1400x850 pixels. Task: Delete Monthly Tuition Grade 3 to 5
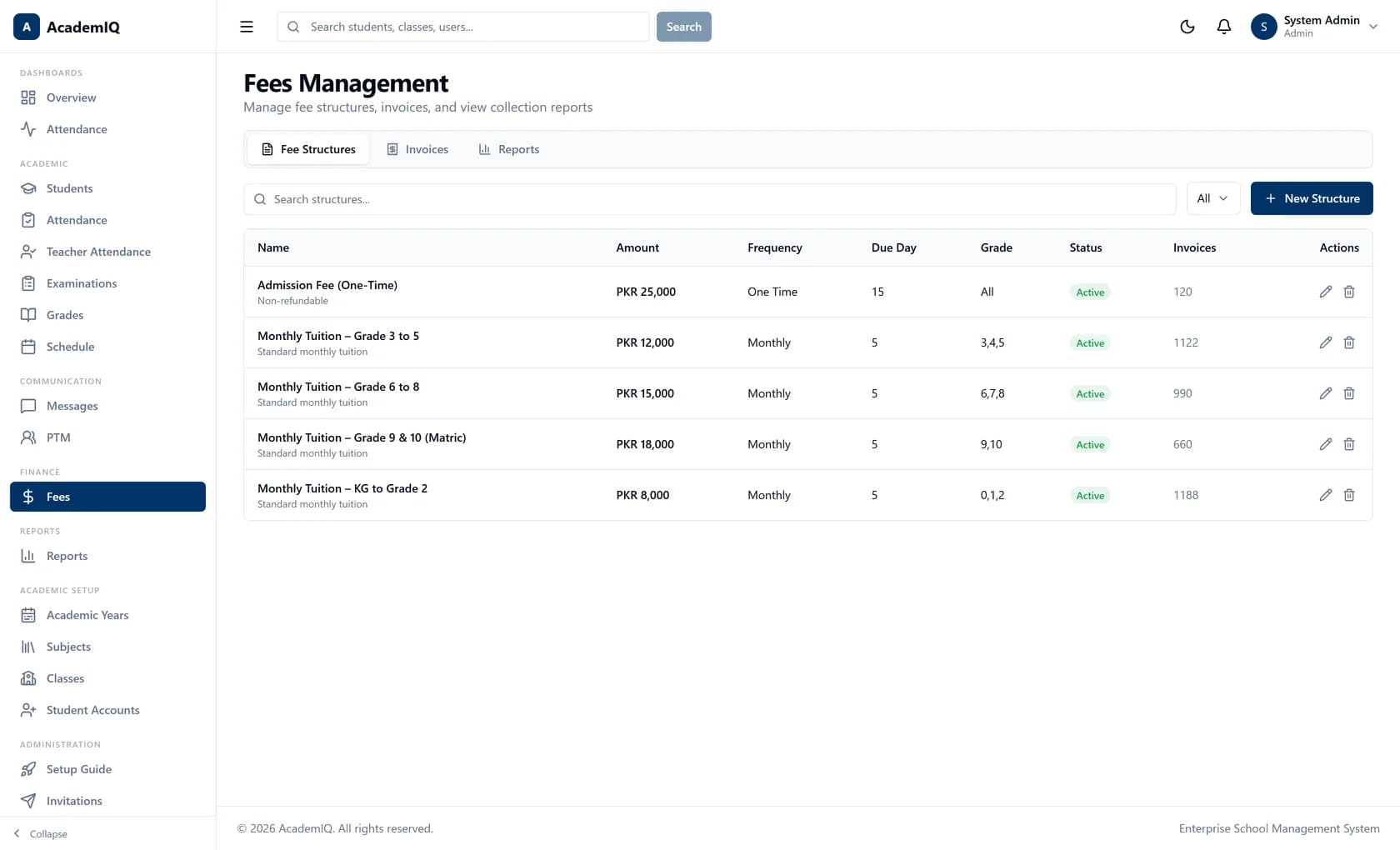tap(1349, 342)
